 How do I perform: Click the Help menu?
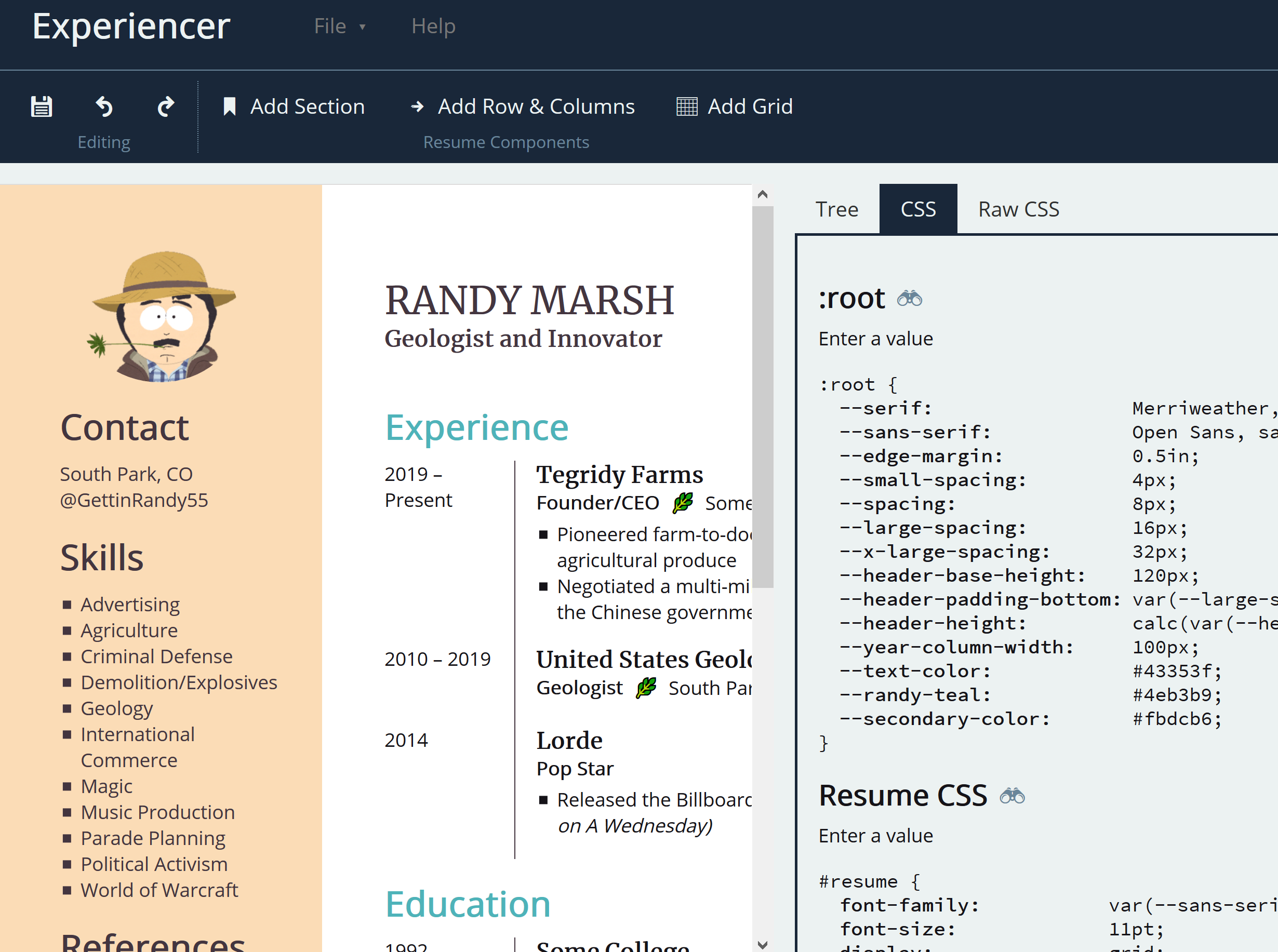pyautogui.click(x=434, y=26)
